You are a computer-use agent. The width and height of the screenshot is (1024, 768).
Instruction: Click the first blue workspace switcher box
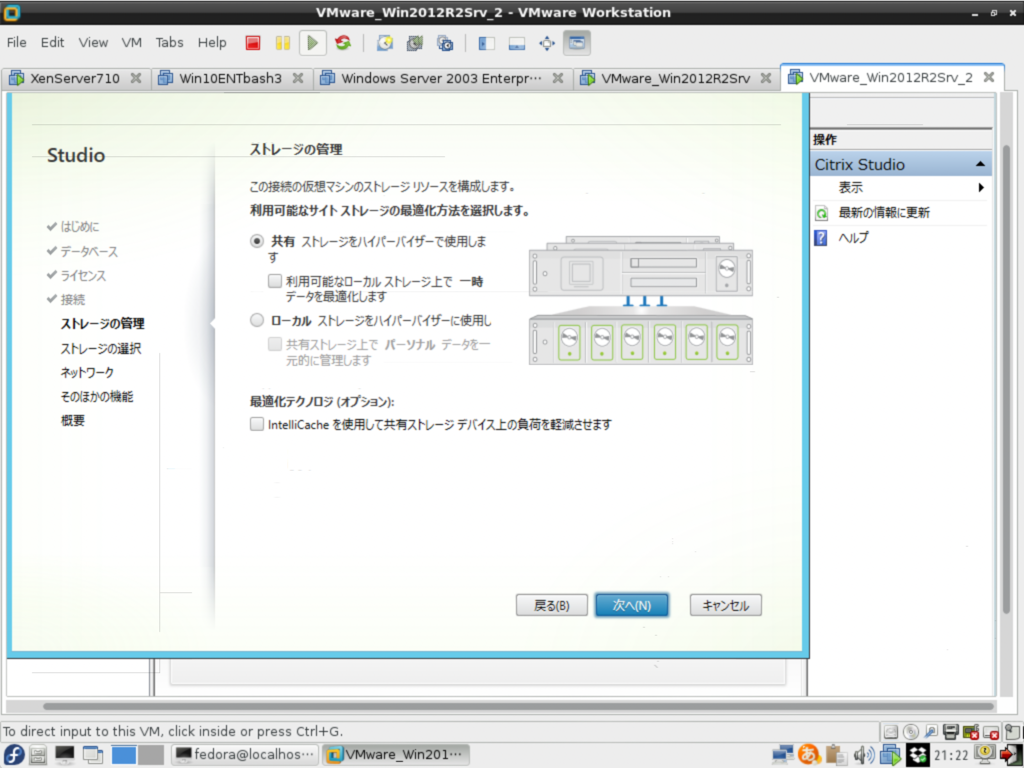(x=123, y=755)
